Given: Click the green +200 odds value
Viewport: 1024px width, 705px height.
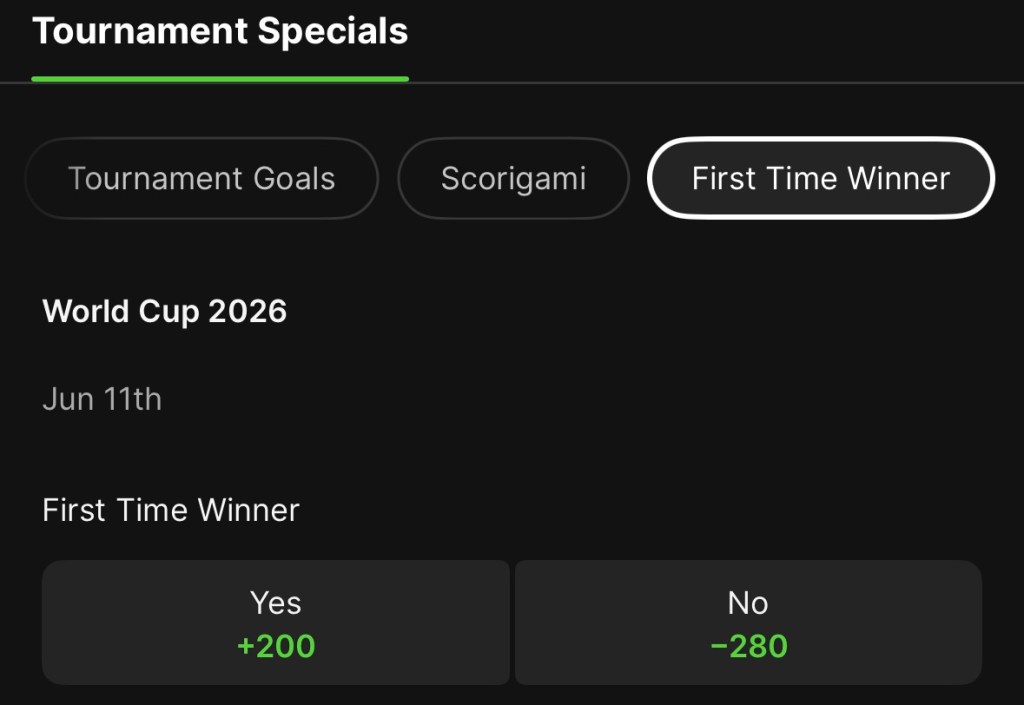Looking at the screenshot, I should (x=276, y=646).
